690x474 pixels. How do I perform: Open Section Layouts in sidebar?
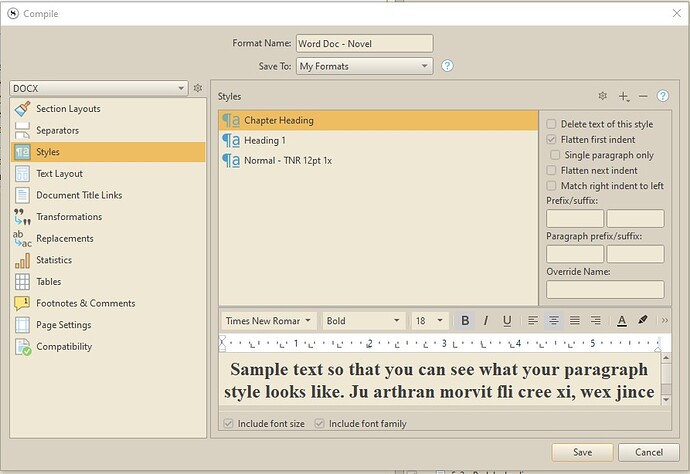point(68,109)
